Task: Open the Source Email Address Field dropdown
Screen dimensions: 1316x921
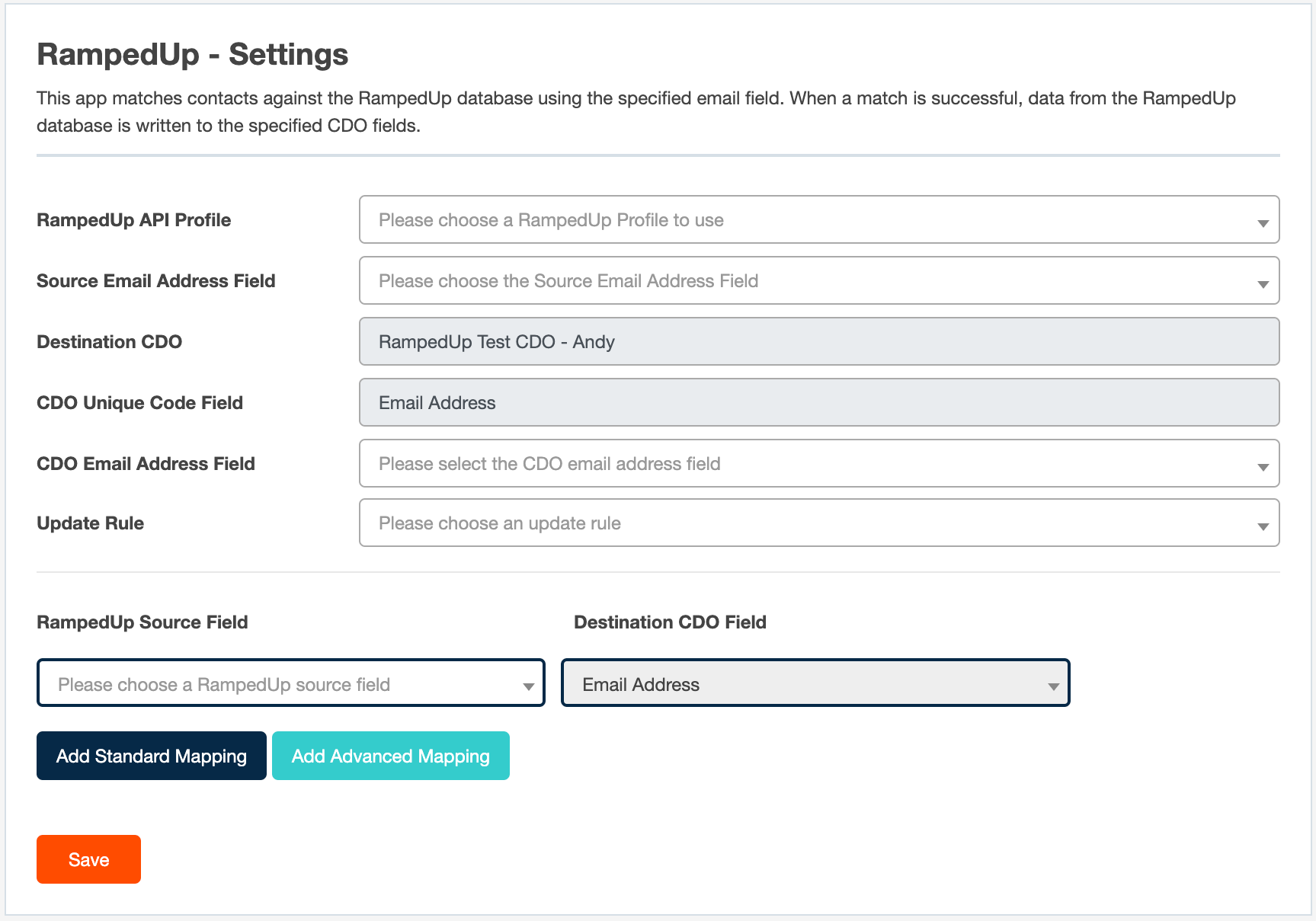Action: click(819, 280)
